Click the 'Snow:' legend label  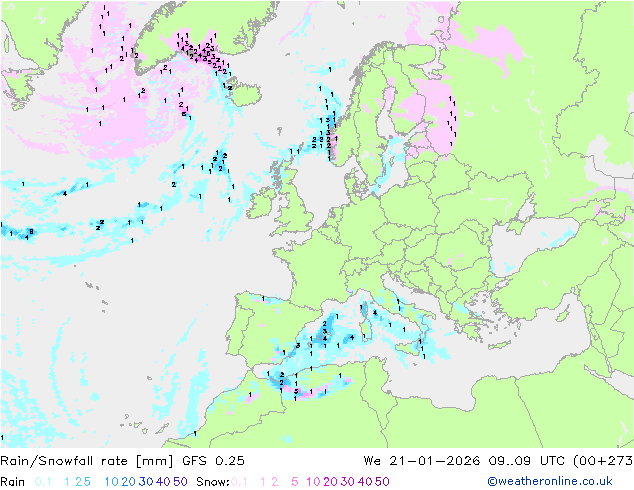(x=213, y=482)
